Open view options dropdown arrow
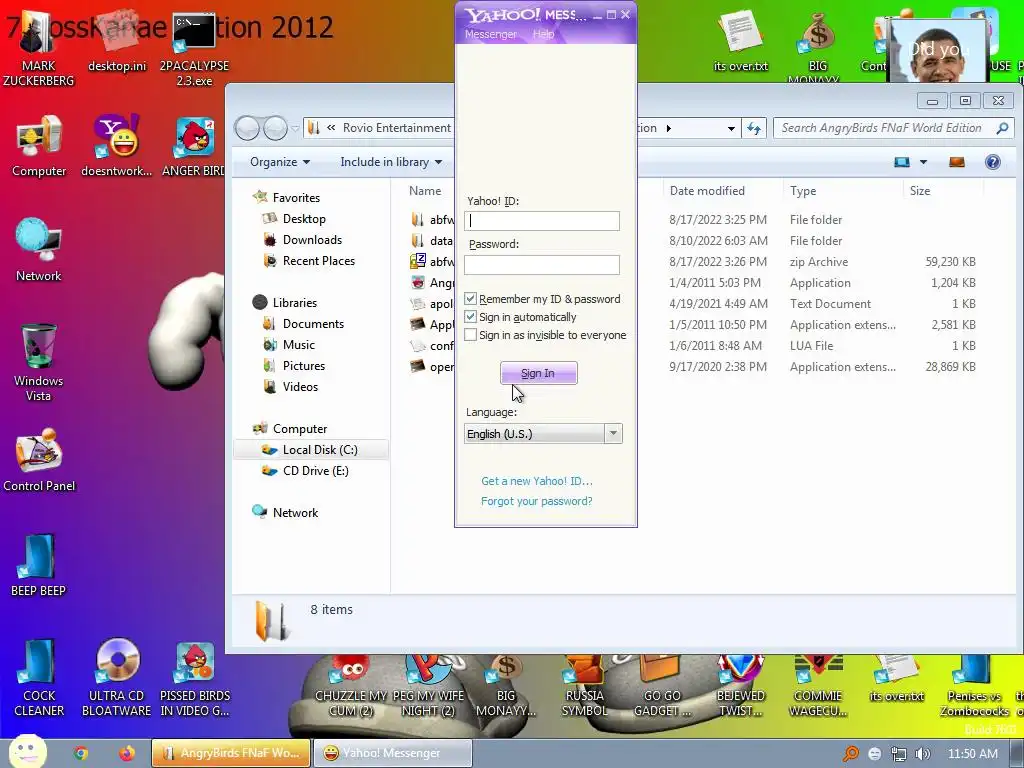This screenshot has width=1024, height=768. tap(923, 162)
